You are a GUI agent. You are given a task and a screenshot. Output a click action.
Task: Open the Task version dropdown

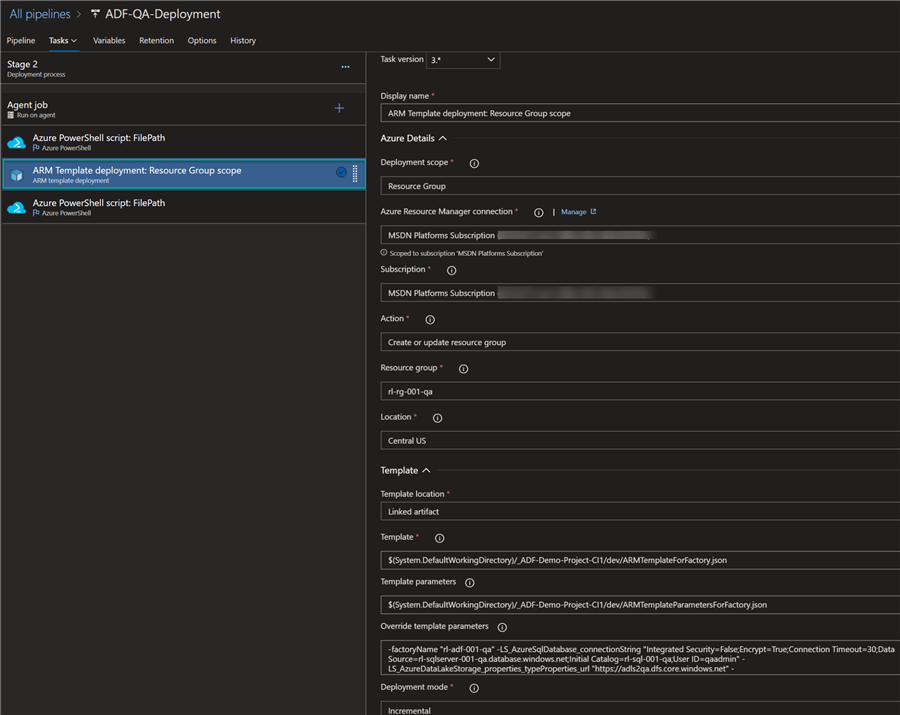[463, 60]
